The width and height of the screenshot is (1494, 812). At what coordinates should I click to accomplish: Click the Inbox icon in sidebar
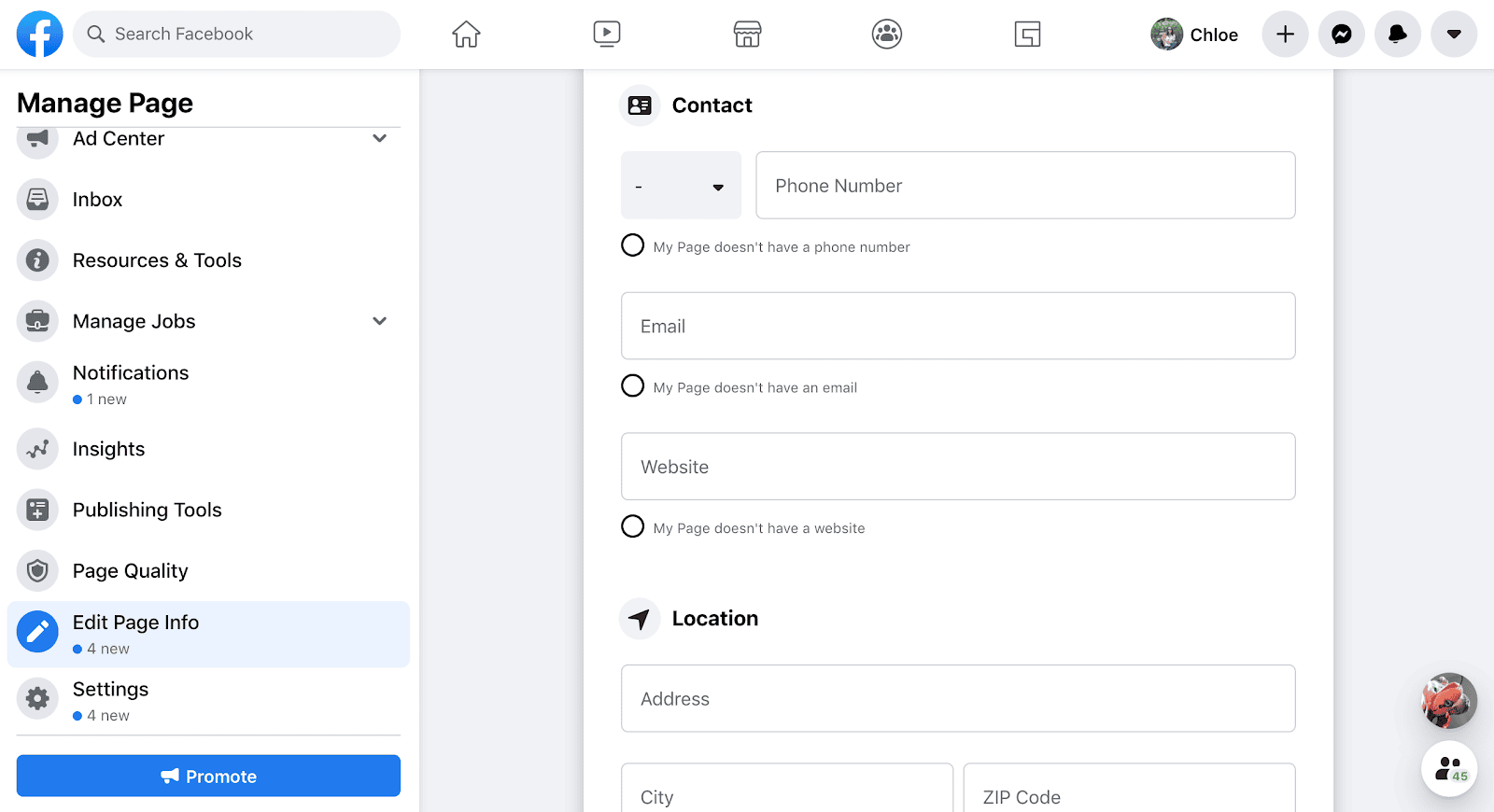pyautogui.click(x=37, y=200)
